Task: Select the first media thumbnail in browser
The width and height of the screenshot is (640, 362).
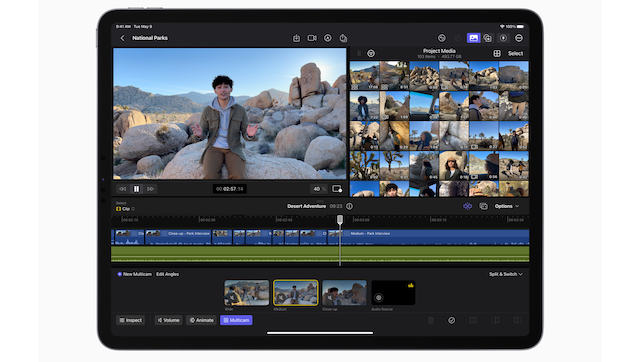Action: click(364, 76)
